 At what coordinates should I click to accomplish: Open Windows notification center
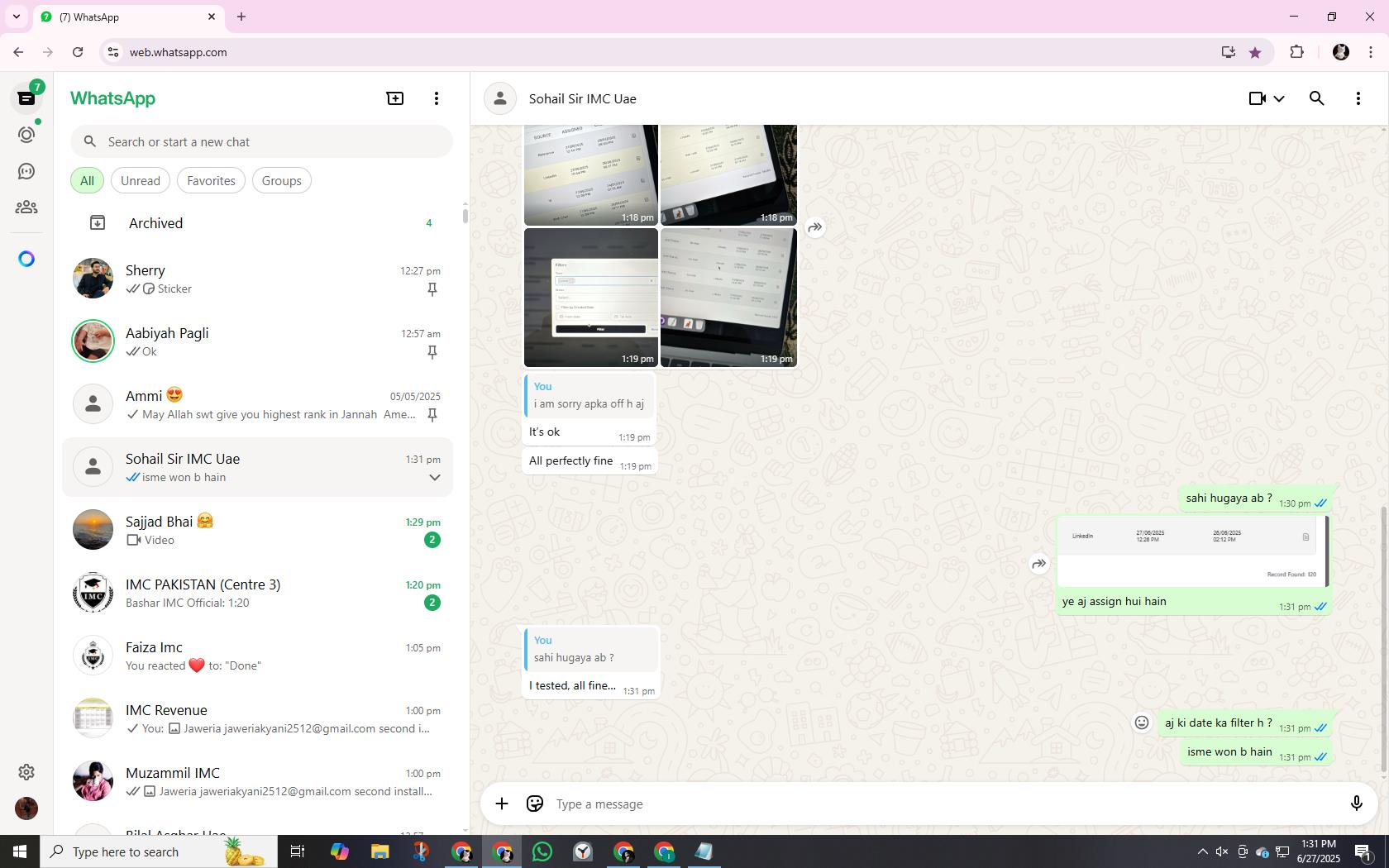(x=1364, y=851)
